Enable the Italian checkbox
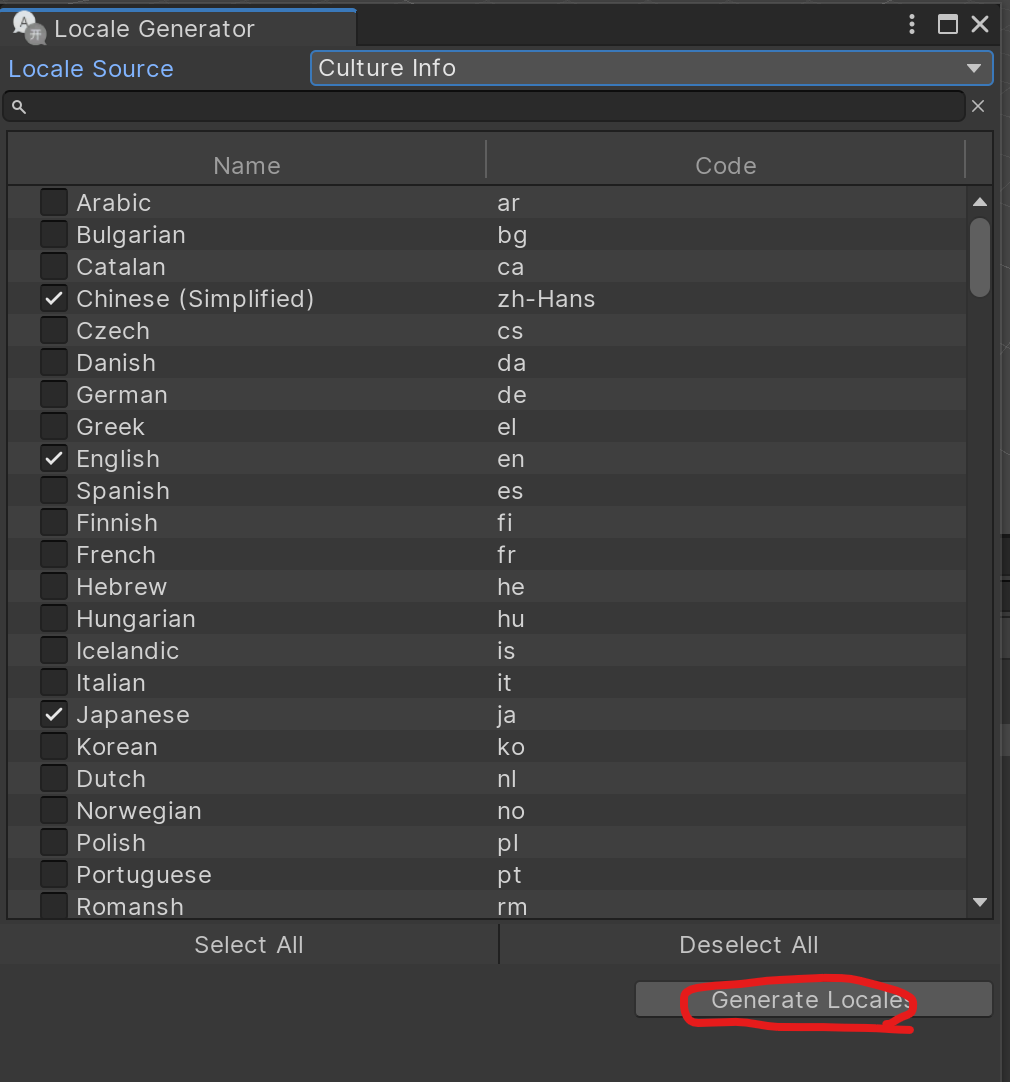Image resolution: width=1010 pixels, height=1082 pixels. [x=54, y=682]
